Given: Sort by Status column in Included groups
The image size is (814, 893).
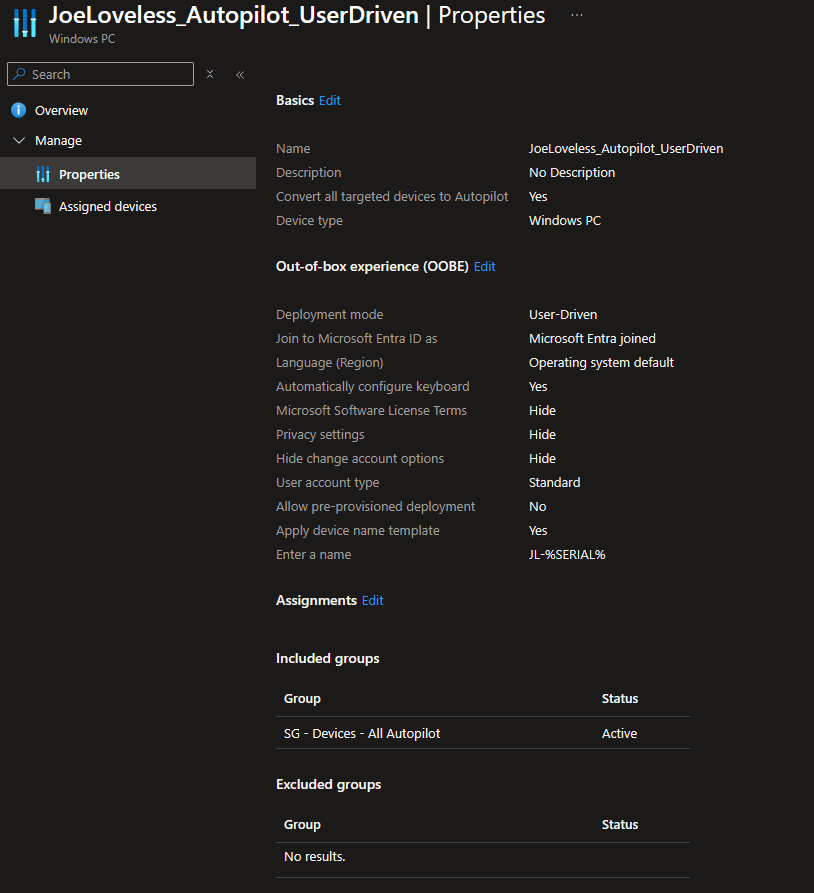Looking at the screenshot, I should coord(620,698).
